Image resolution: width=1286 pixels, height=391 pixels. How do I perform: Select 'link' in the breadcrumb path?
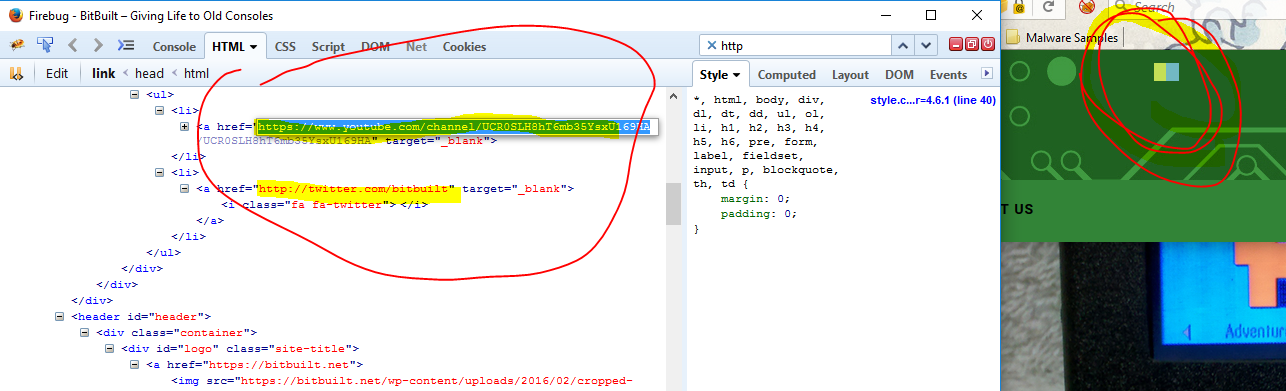[103, 74]
